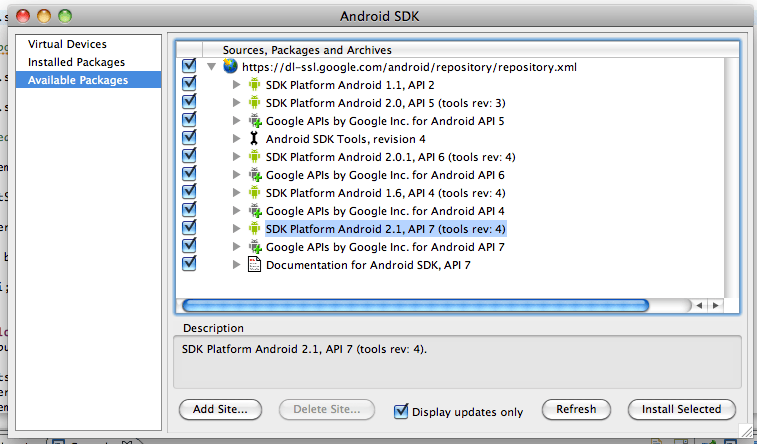Uncheck SDK Platform Android 2.0, API 5 checkbox
The image size is (757, 444).
[x=189, y=102]
